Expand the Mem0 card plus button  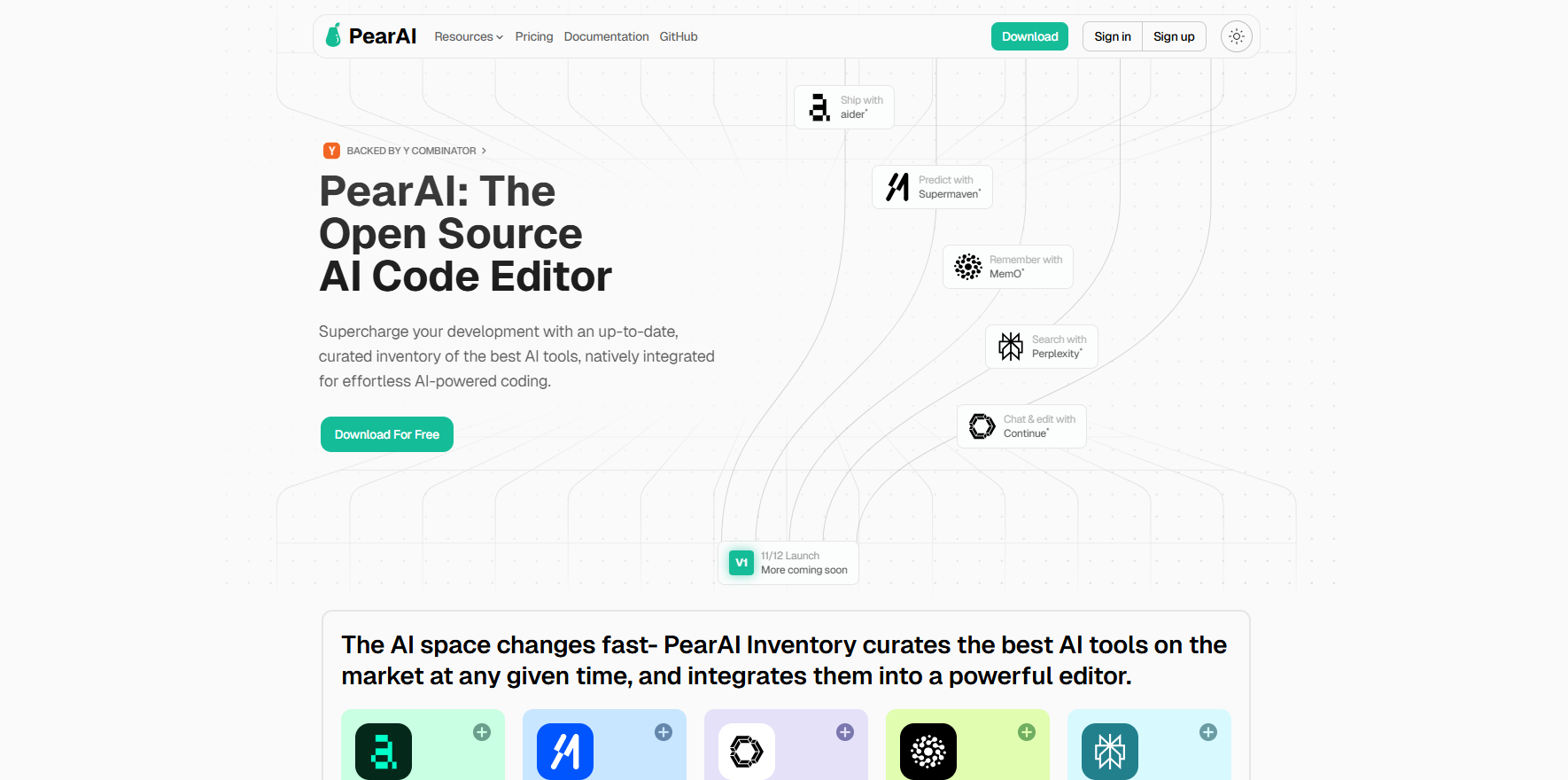click(x=1027, y=732)
